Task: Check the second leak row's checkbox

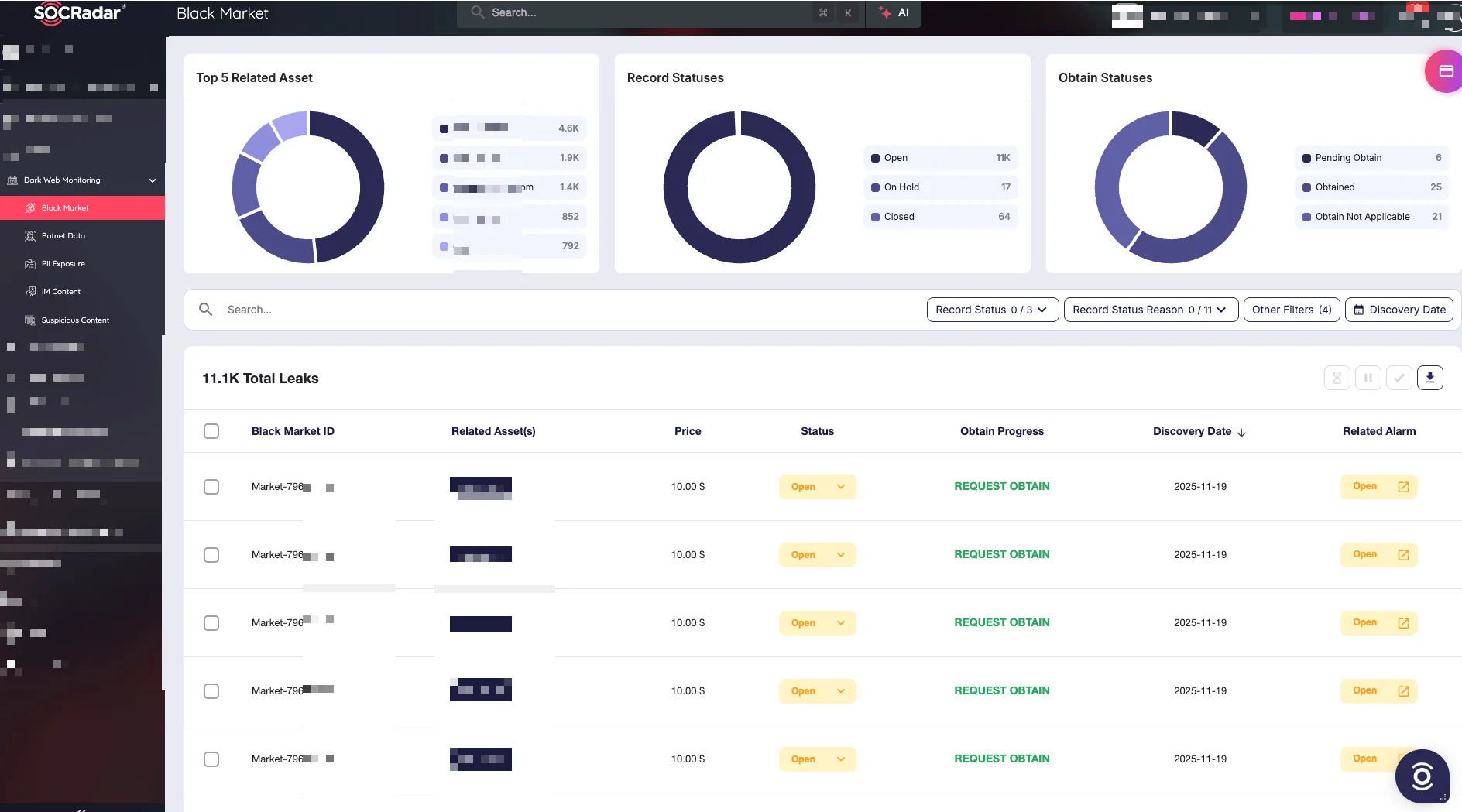Action: (x=211, y=555)
